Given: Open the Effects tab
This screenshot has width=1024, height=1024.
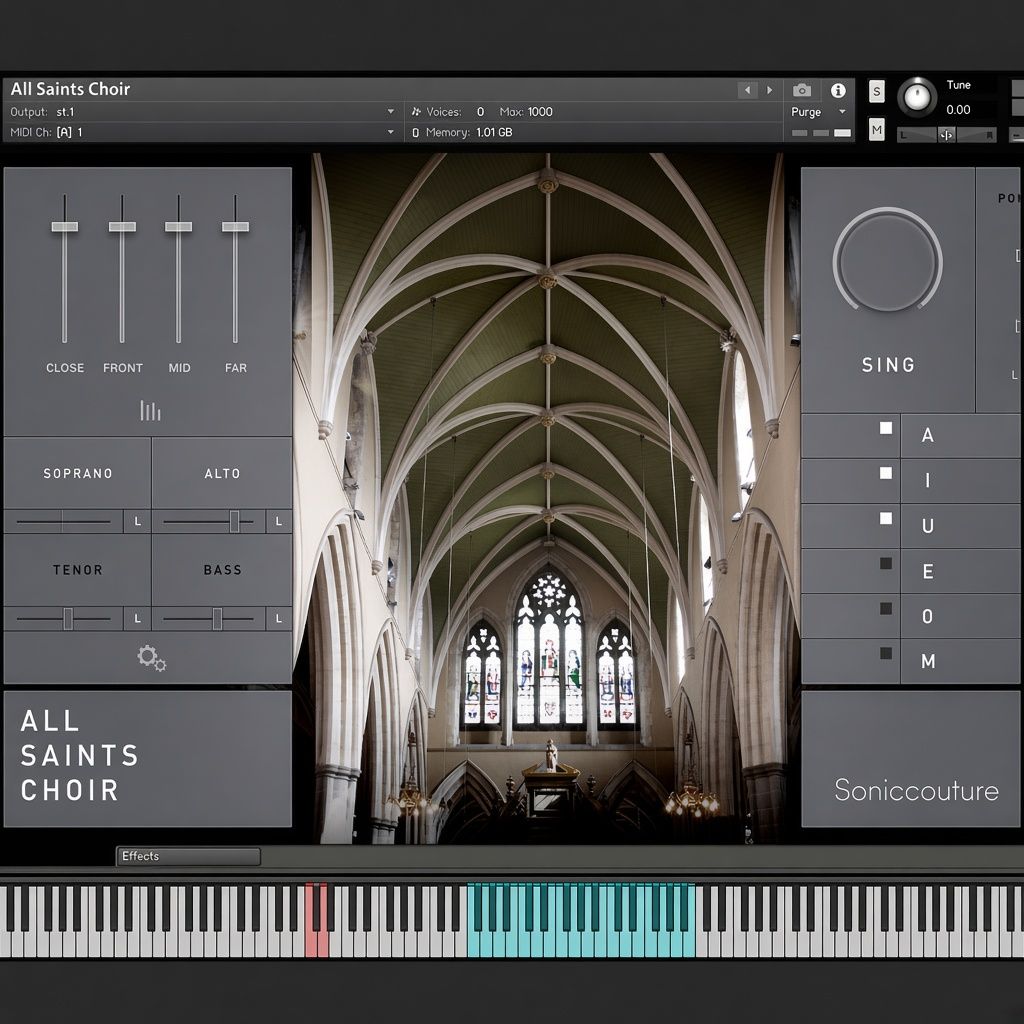Looking at the screenshot, I should click(188, 856).
